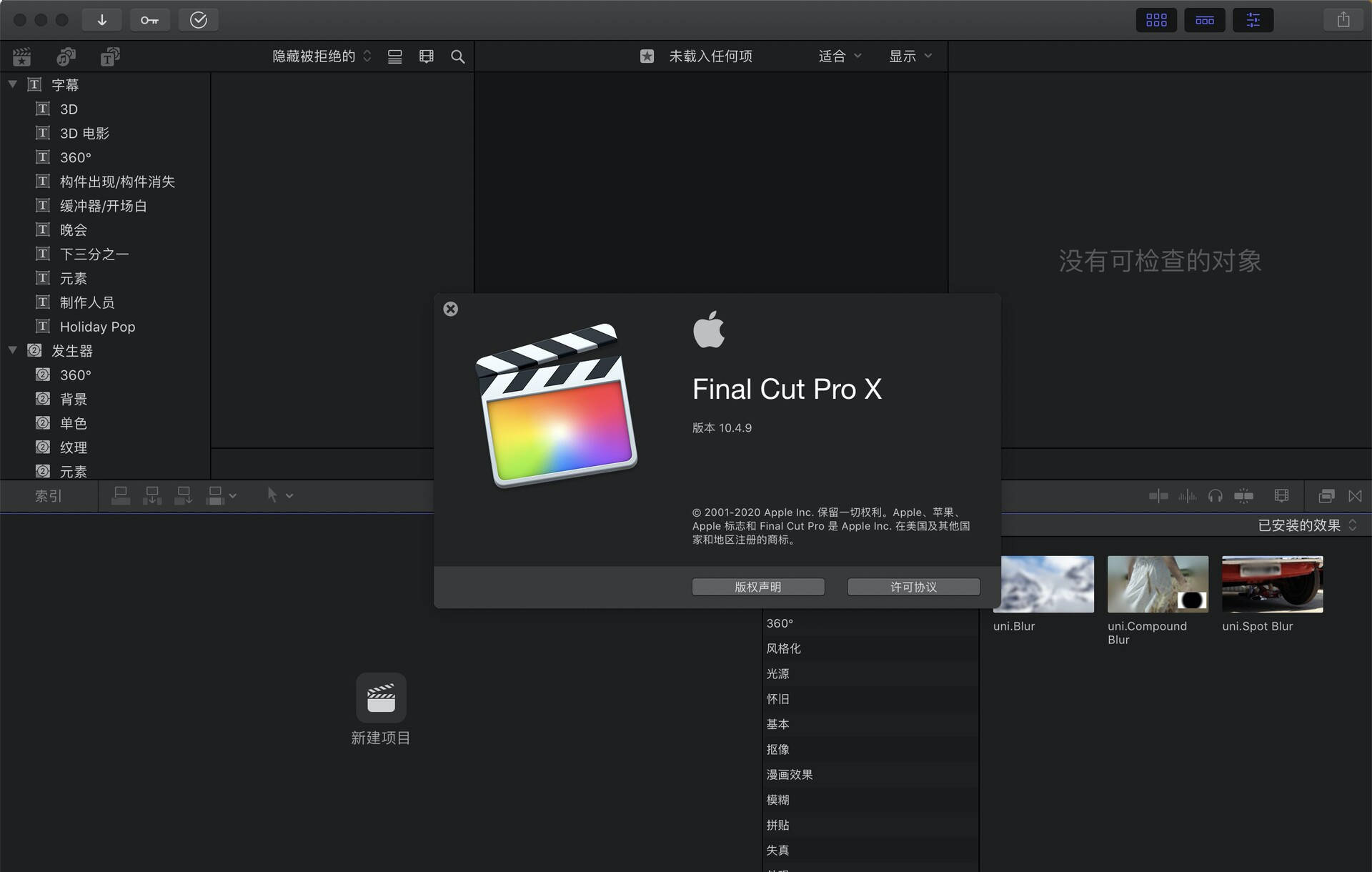Select the 下三分之一 titles category
Image resolution: width=1372 pixels, height=872 pixels.
coord(94,254)
